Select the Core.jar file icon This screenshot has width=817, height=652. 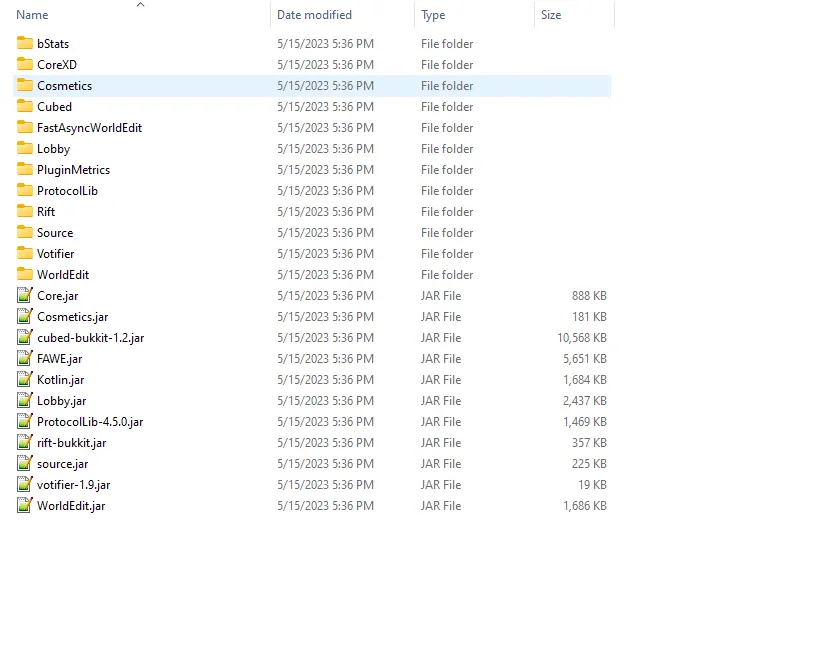(x=25, y=296)
